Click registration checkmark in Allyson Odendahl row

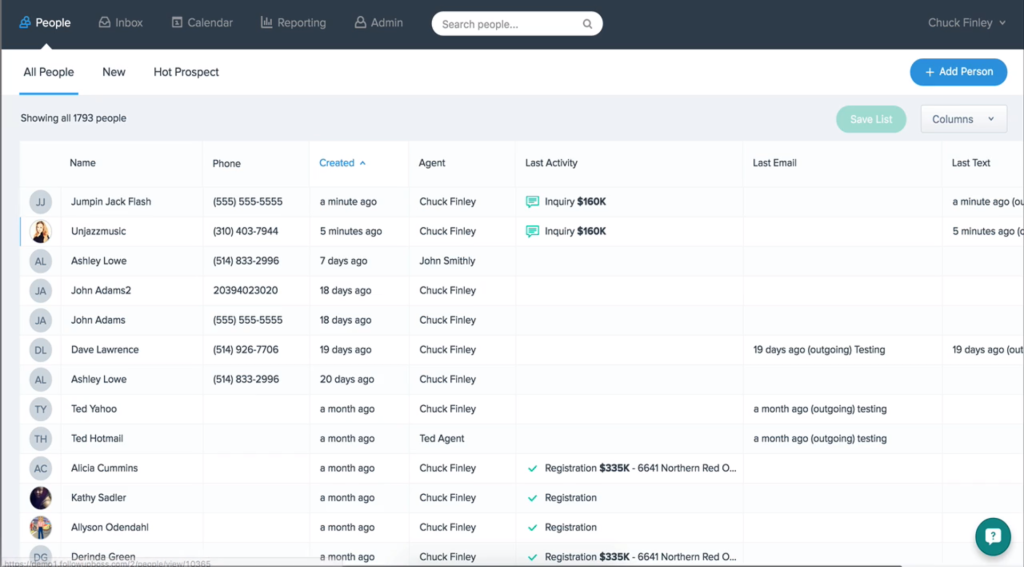532,528
